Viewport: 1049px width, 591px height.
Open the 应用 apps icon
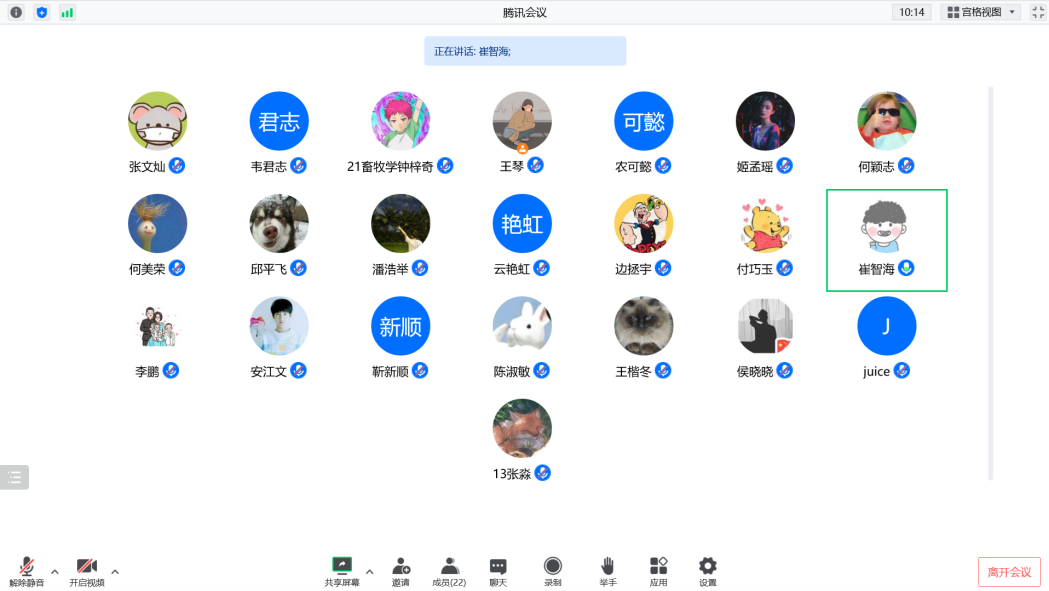[658, 572]
